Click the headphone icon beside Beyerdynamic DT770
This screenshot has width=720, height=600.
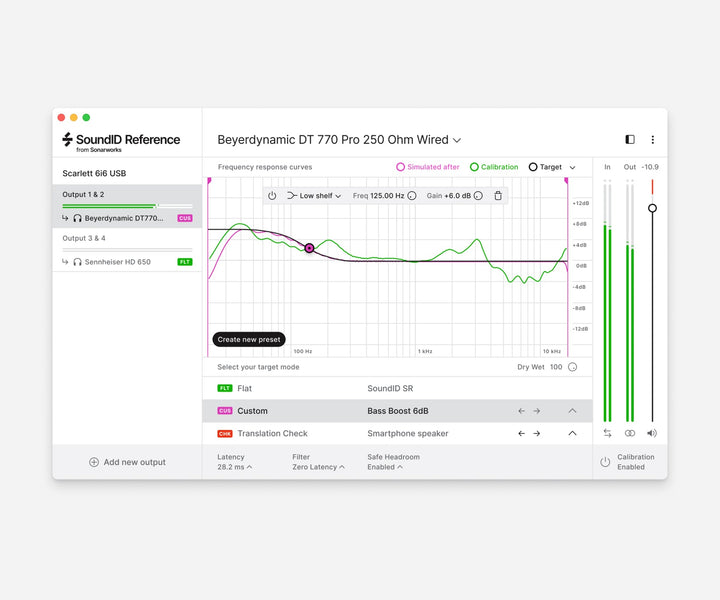click(x=78, y=218)
